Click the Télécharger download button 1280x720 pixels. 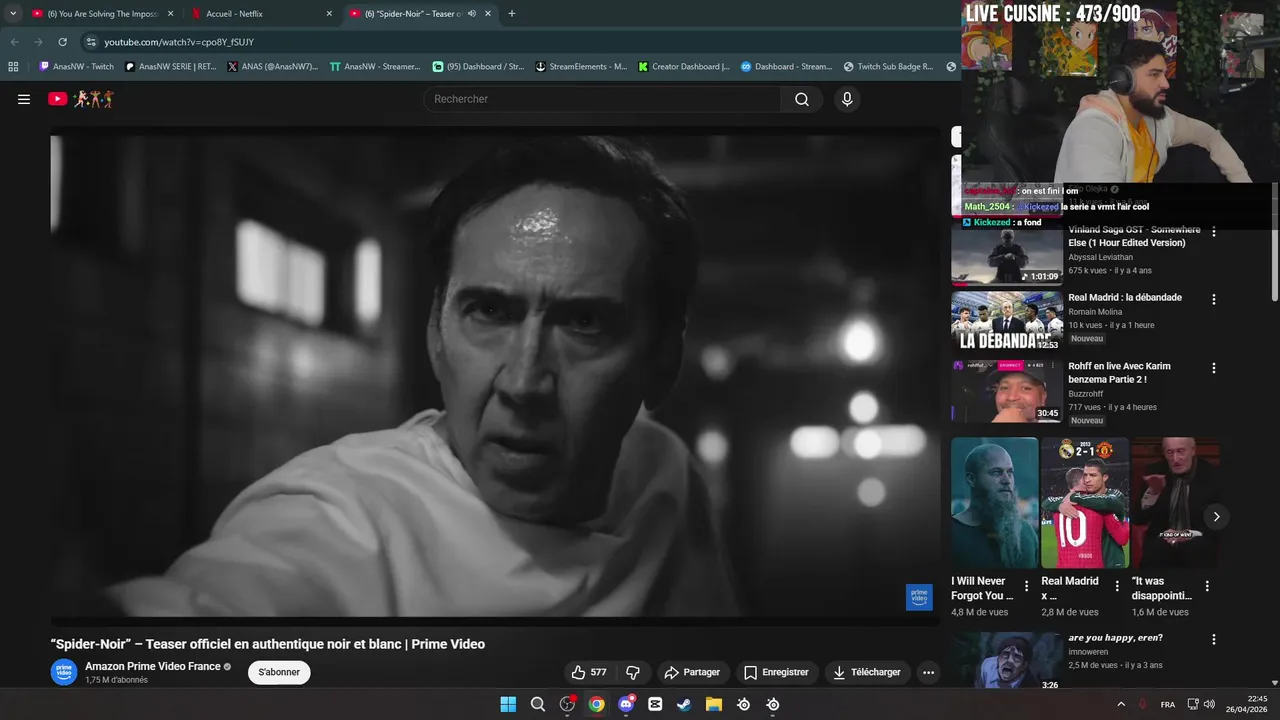[867, 672]
